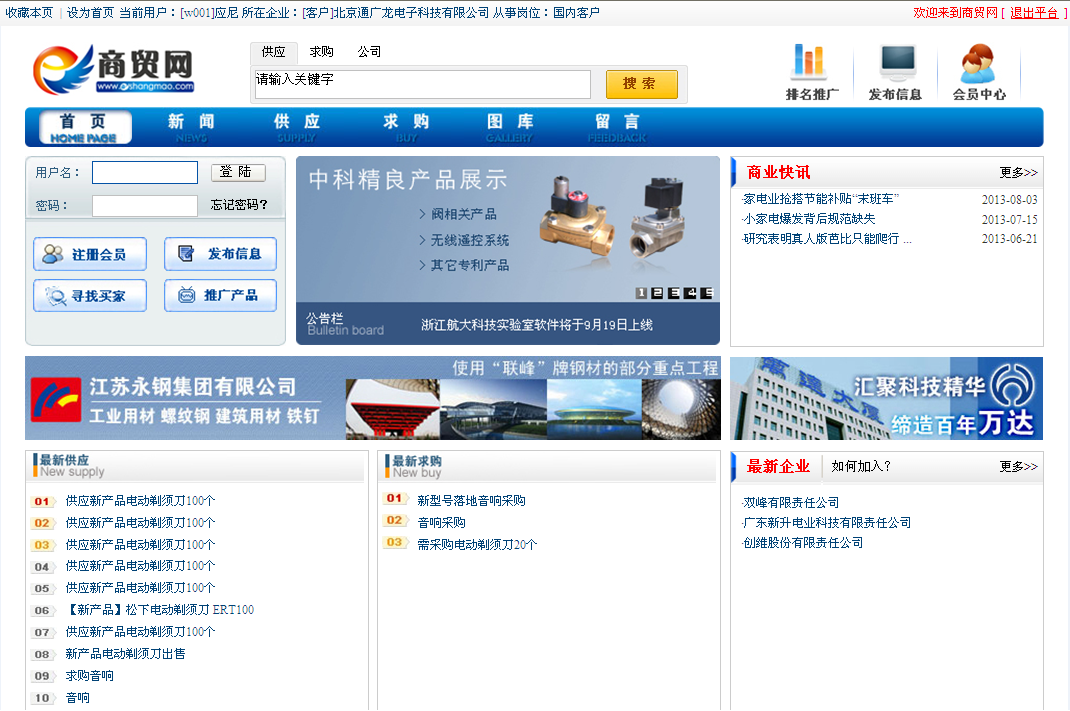This screenshot has height=711, width=1070.
Task: Click the 搜索 search button
Action: coord(641,84)
